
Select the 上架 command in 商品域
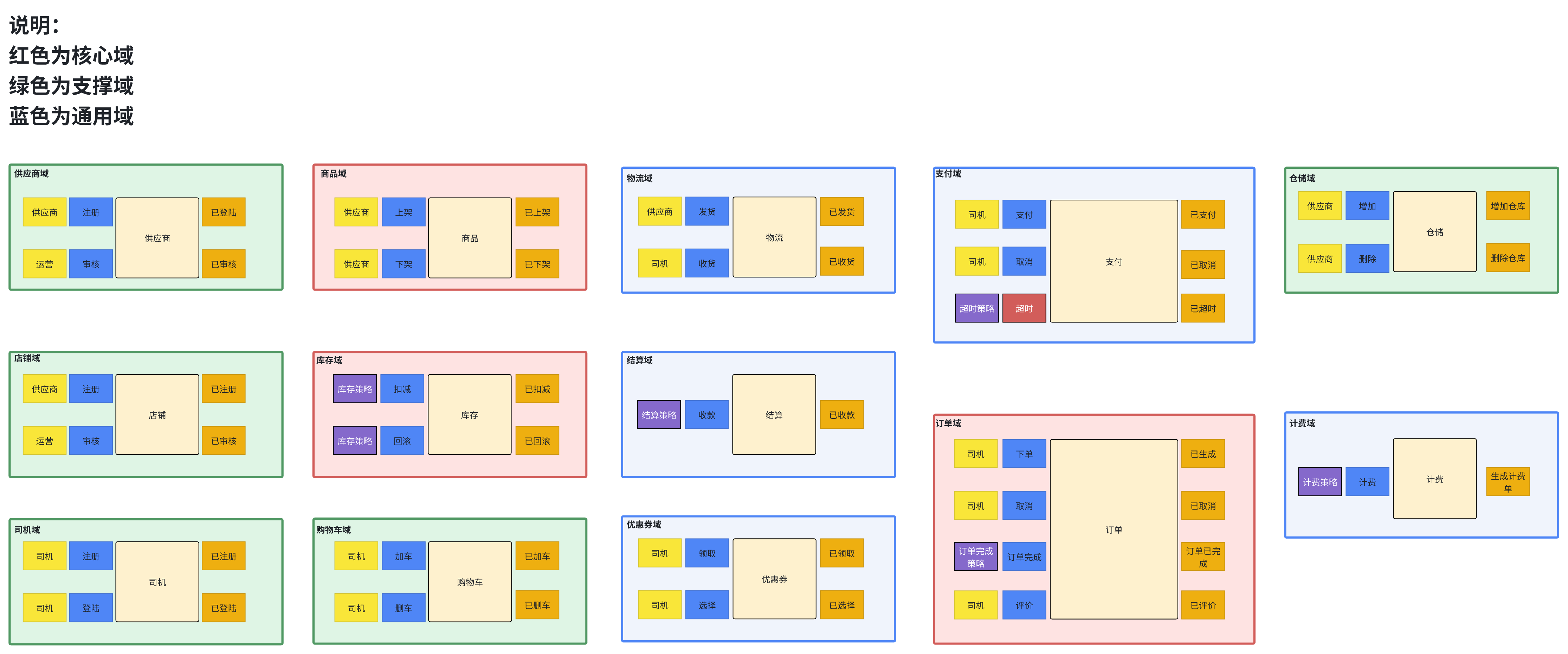[403, 212]
